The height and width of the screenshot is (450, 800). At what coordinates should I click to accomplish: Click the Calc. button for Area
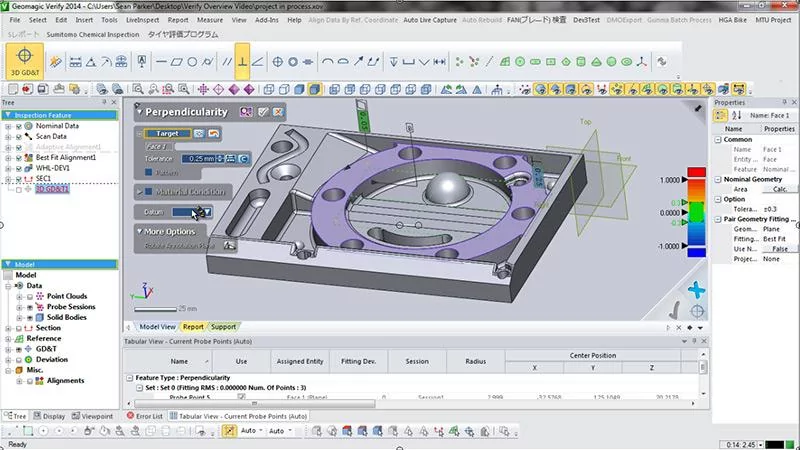[x=778, y=188]
